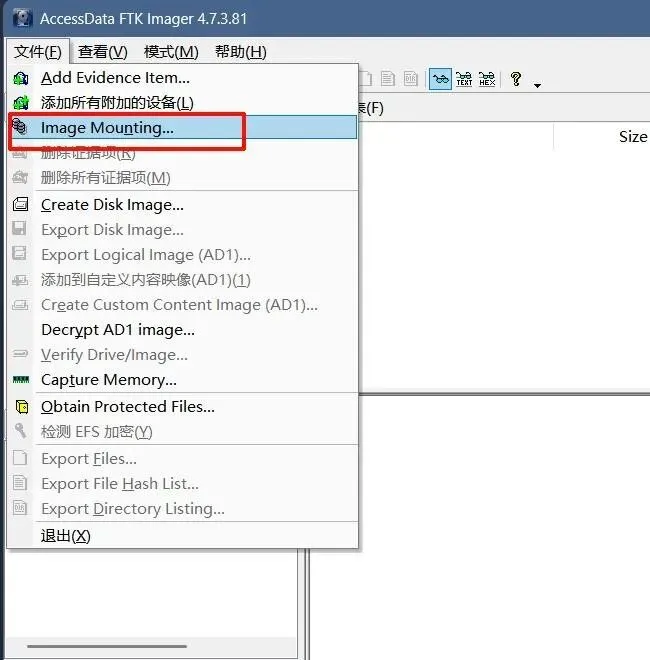Click the green add-all-devices icon
This screenshot has width=650, height=660.
[21, 103]
